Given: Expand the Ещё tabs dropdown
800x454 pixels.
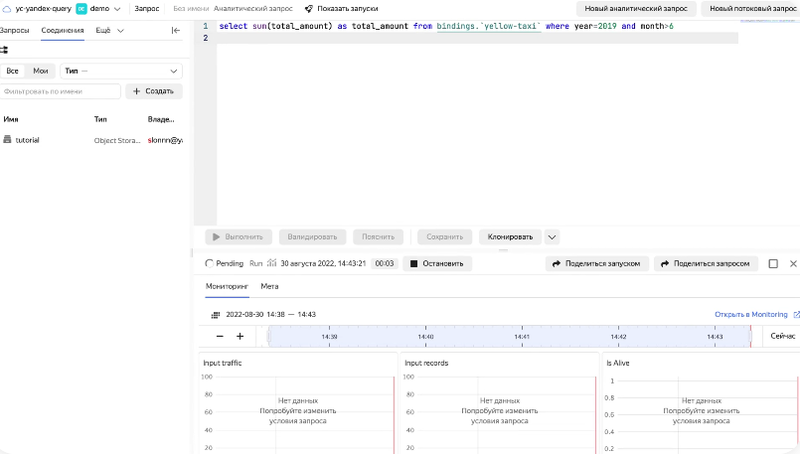Looking at the screenshot, I should [x=110, y=30].
